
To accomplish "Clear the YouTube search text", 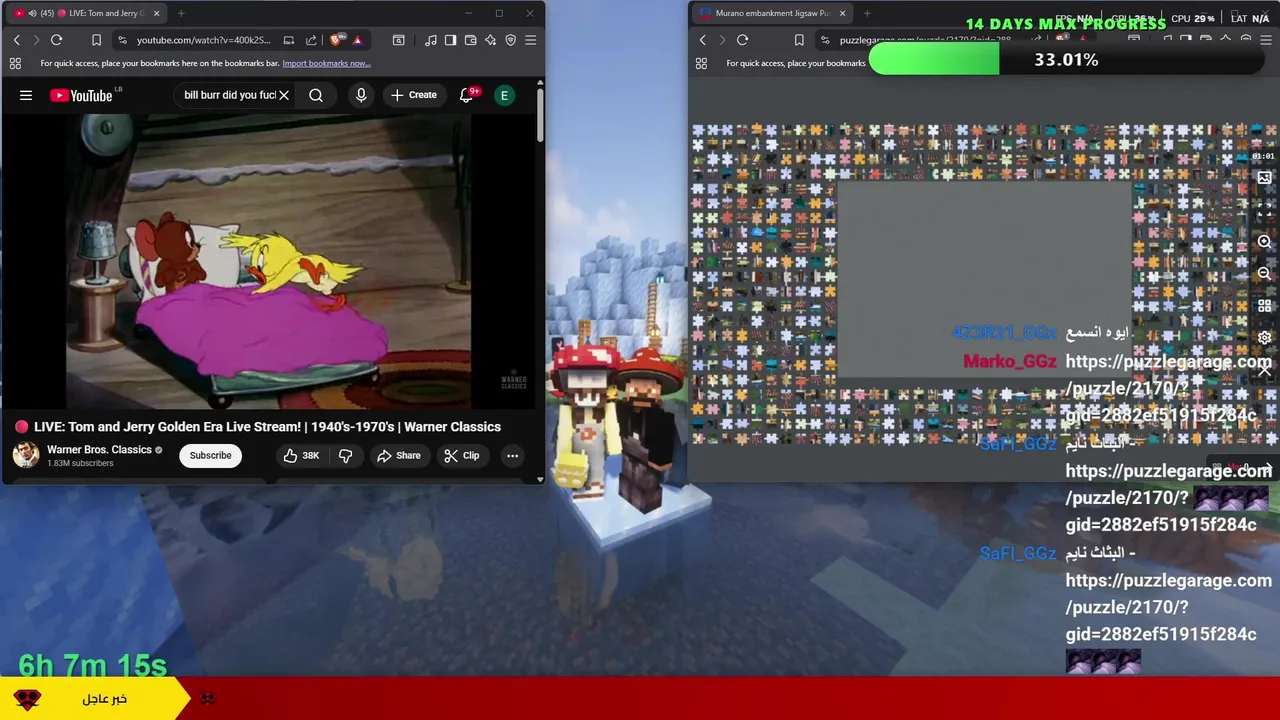I will (284, 95).
